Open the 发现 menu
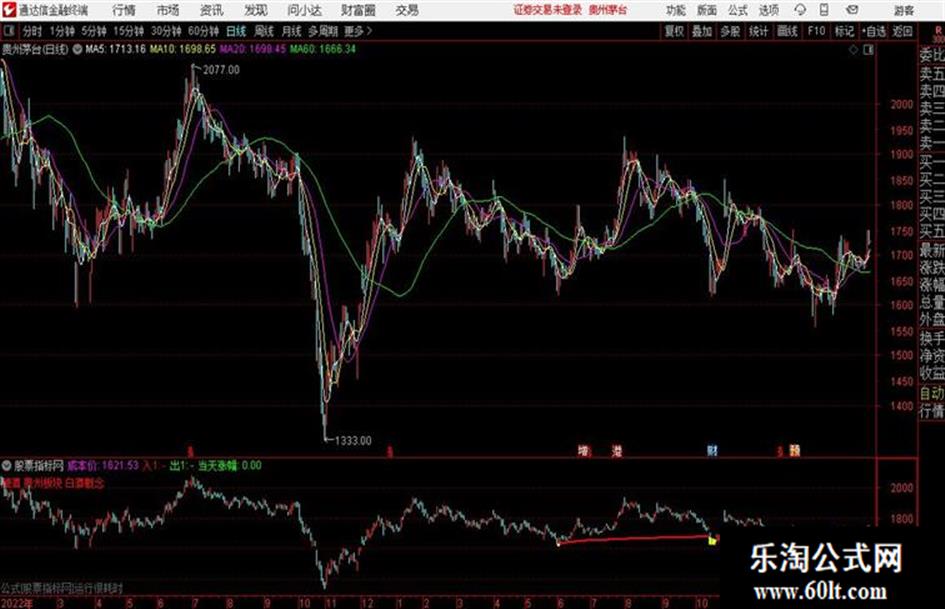The image size is (945, 609). click(x=256, y=10)
